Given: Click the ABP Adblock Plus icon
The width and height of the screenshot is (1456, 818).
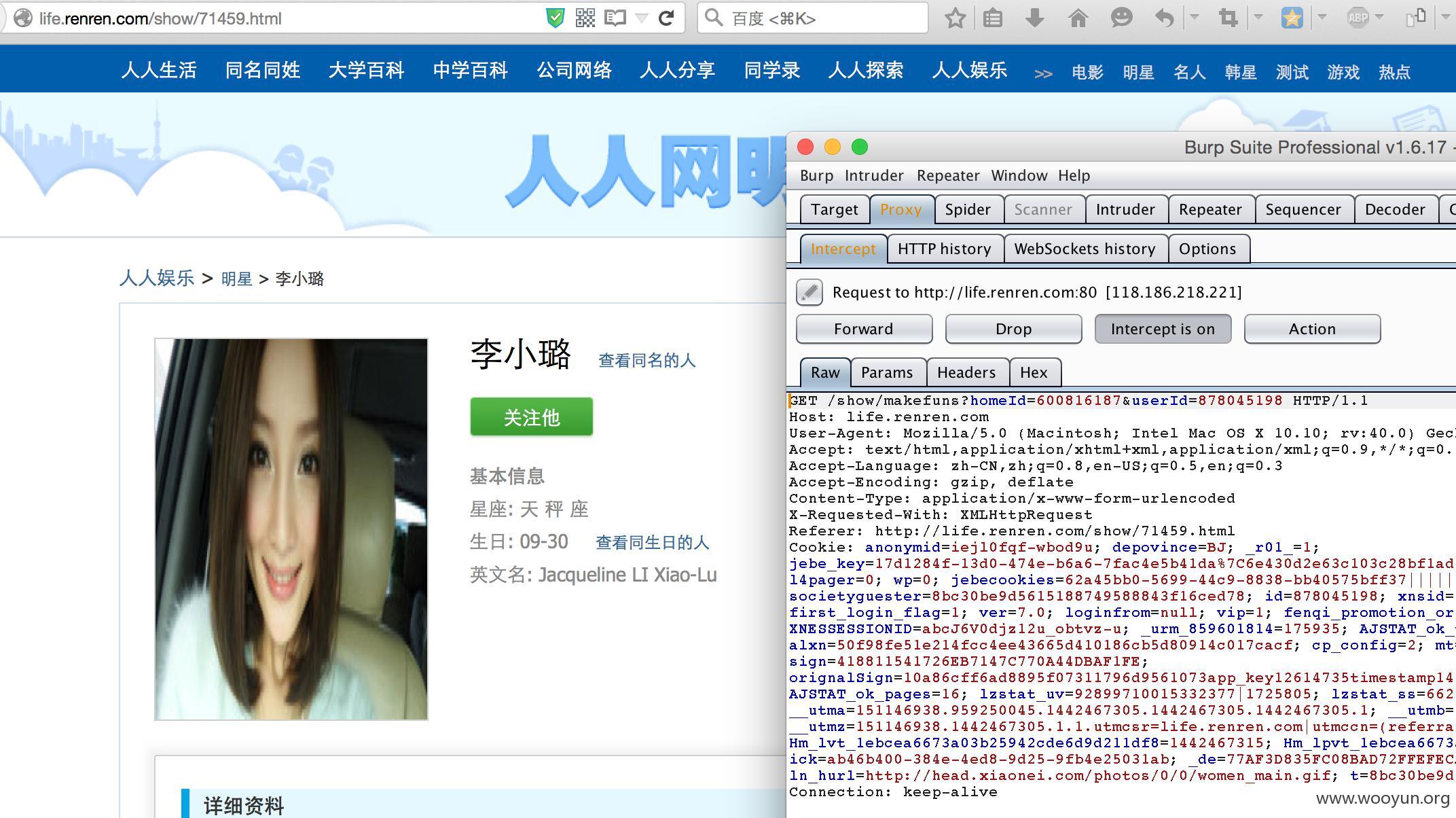Looking at the screenshot, I should [x=1358, y=18].
